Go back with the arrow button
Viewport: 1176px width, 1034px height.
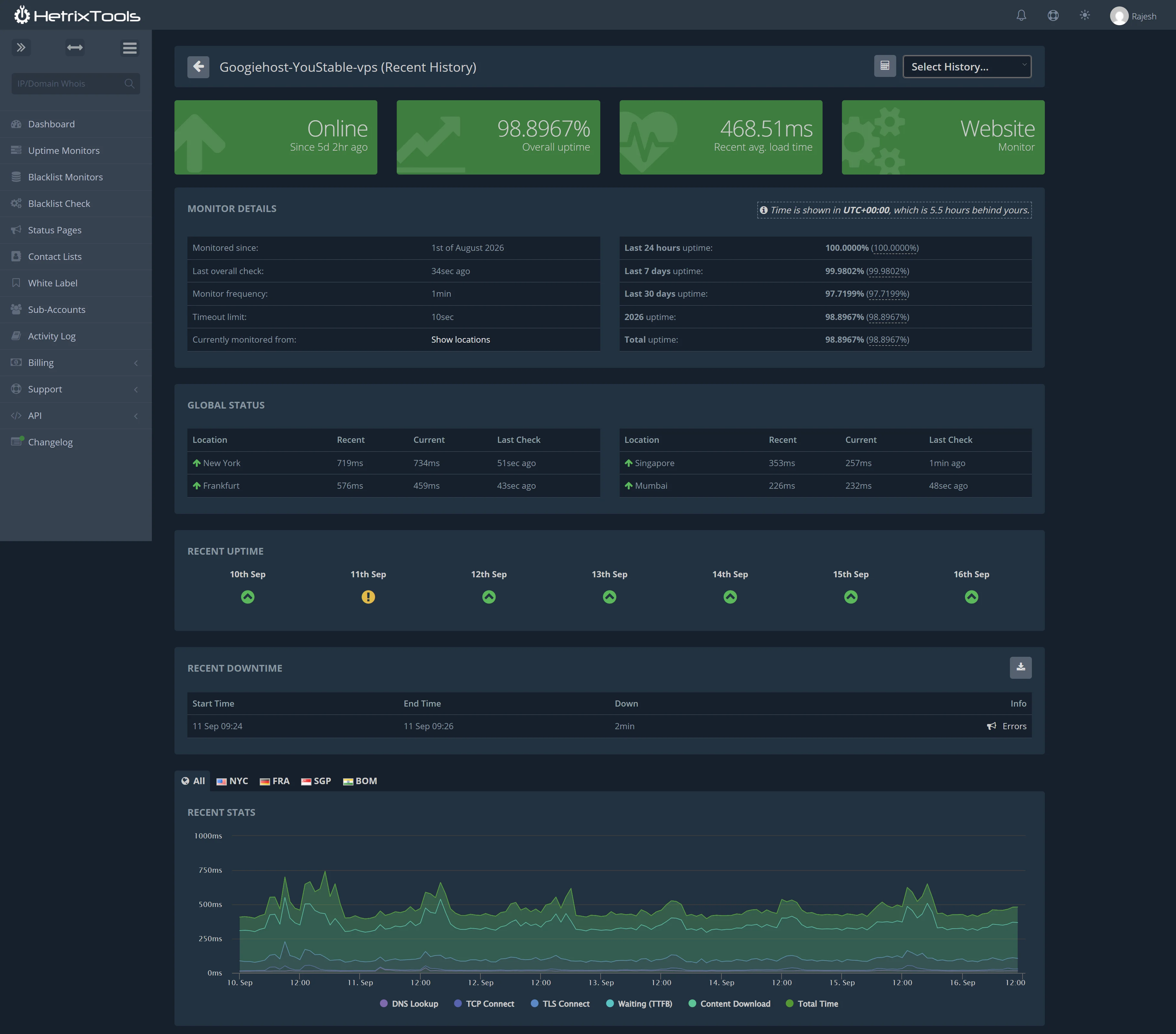[x=198, y=67]
